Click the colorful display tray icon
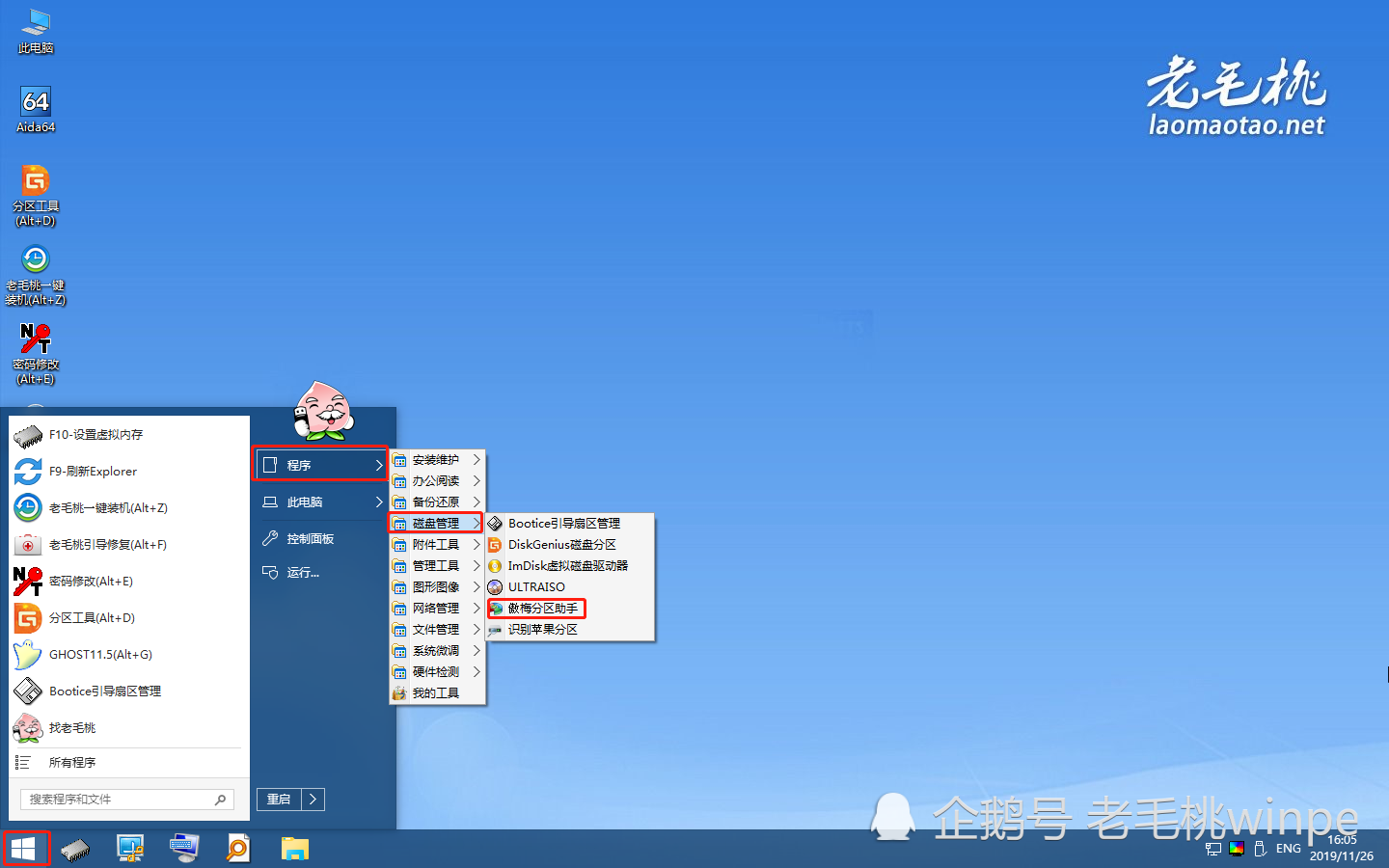The image size is (1389, 868). coord(1237,849)
